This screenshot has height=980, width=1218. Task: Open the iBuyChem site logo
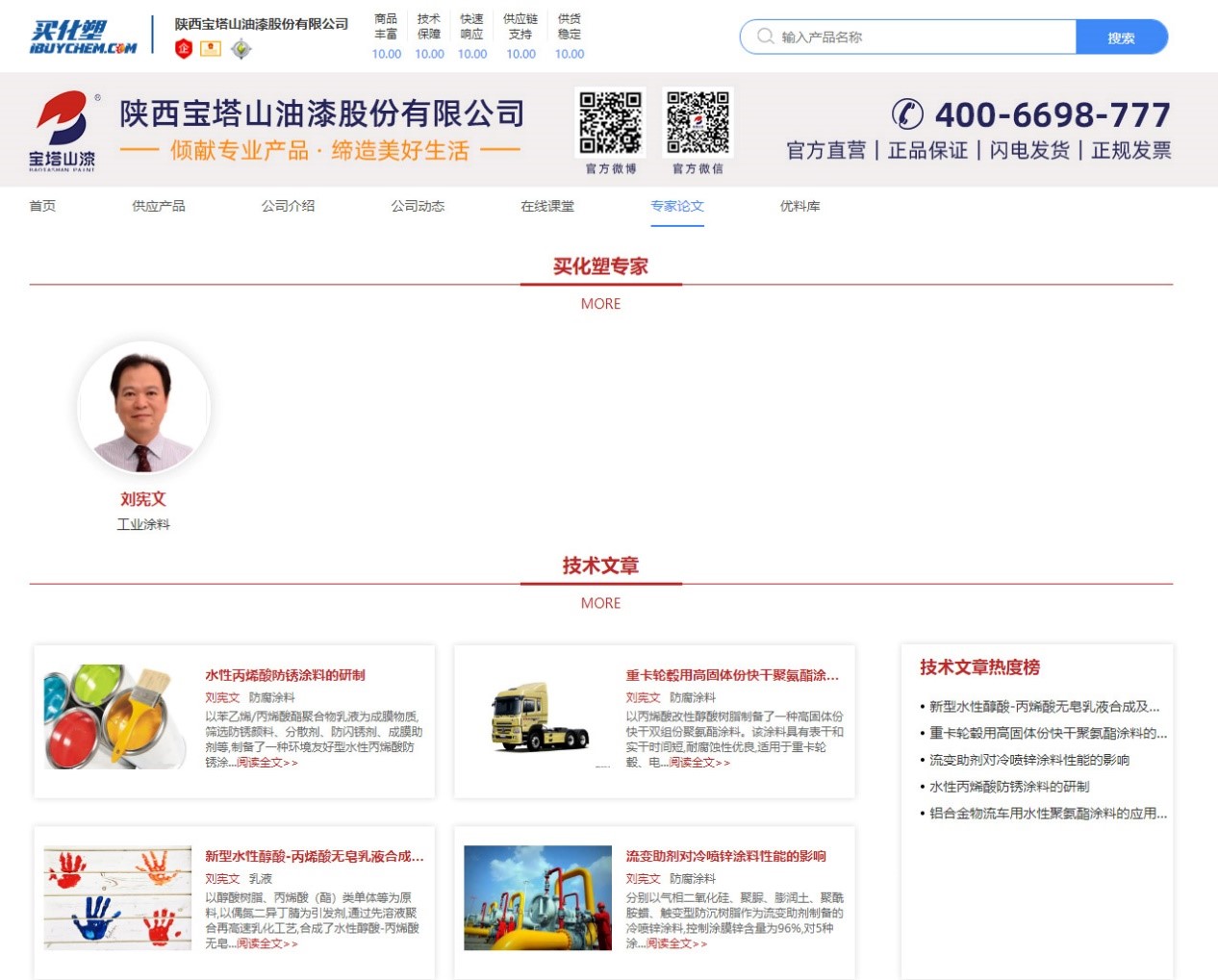pos(83,38)
